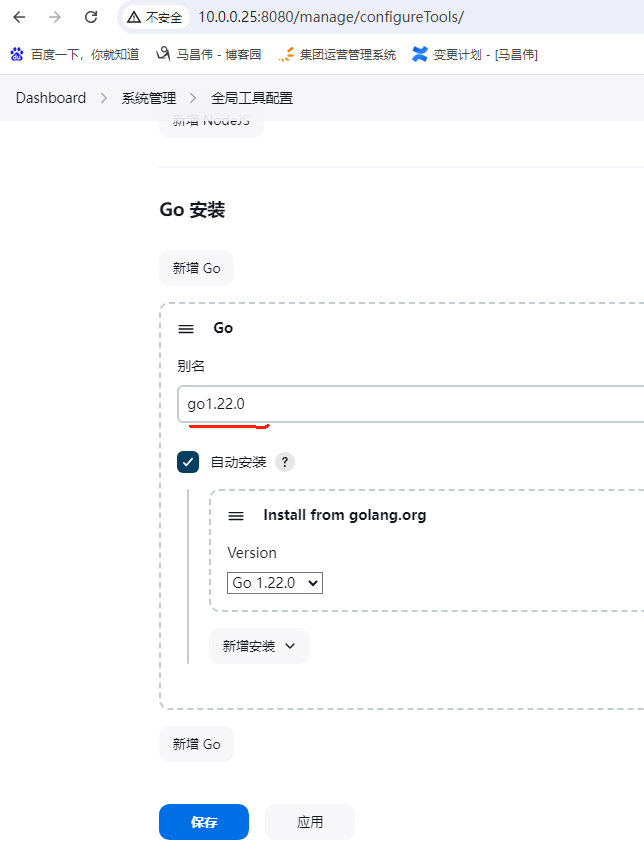Go to 系统管理 breadcrumb
This screenshot has width=644, height=867.
(x=149, y=98)
